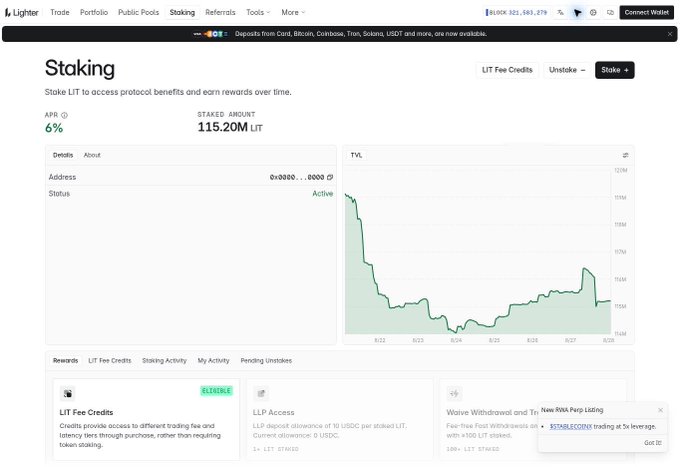Dismiss the black deposits announcement banner
The height and width of the screenshot is (467, 680).
tap(670, 34)
